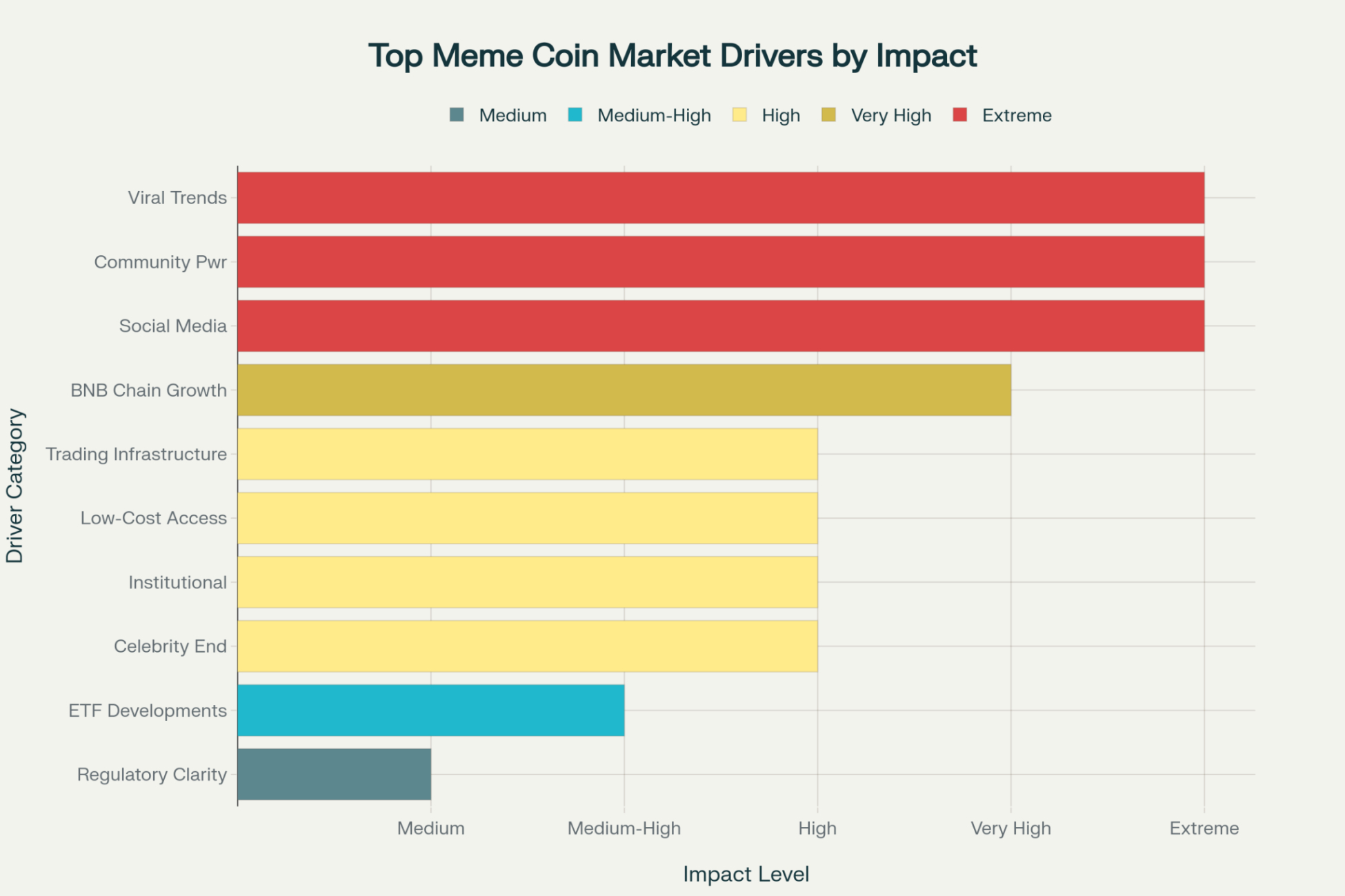Screen dimensions: 1345x896
Task: Click the chart title text
Action: 672,56
